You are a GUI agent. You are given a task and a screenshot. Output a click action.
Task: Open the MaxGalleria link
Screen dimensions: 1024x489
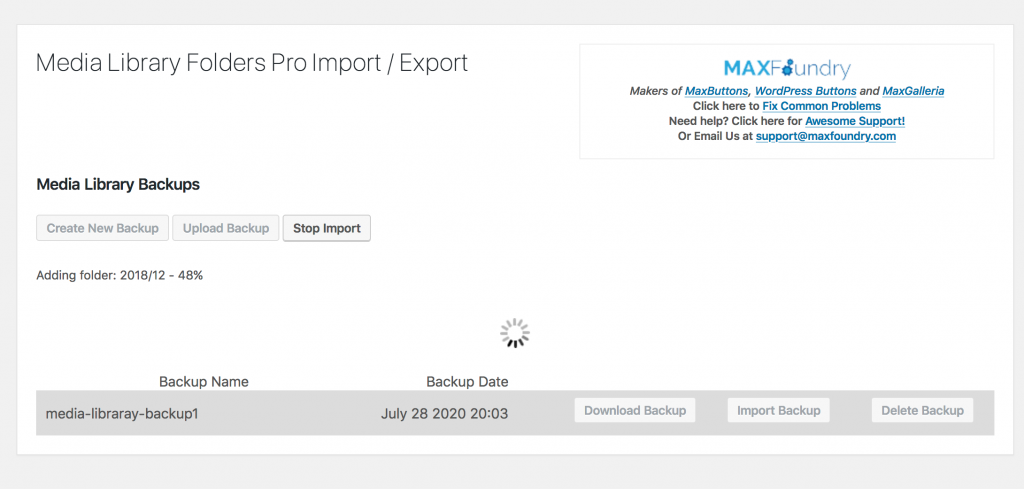tap(913, 91)
